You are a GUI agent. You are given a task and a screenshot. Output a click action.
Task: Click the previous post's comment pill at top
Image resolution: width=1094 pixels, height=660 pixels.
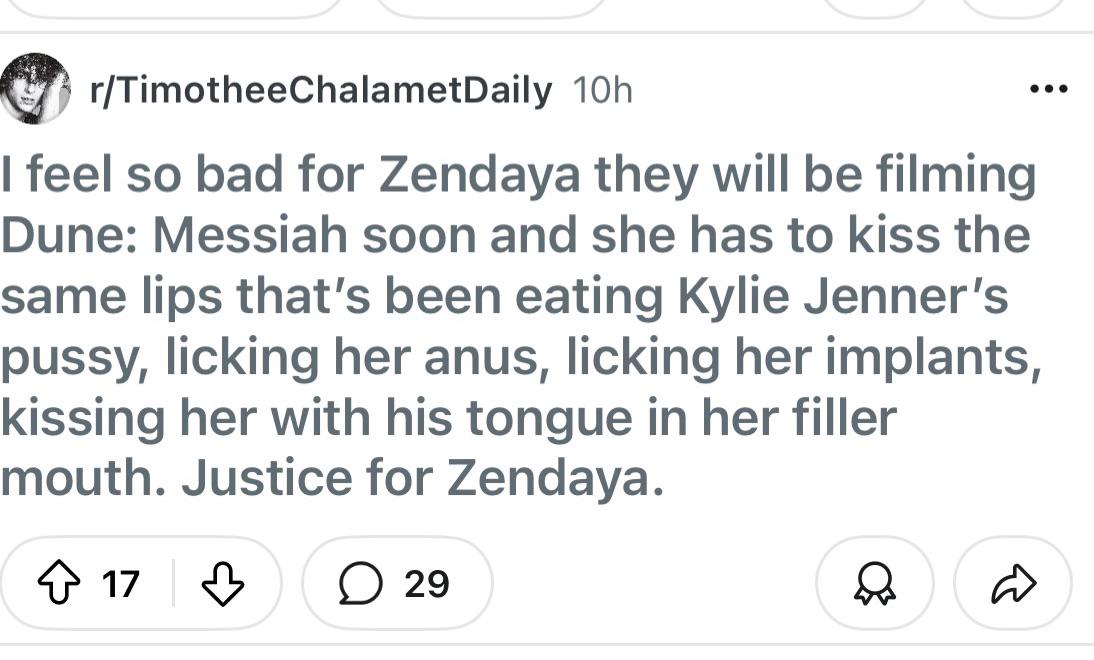[490, 8]
